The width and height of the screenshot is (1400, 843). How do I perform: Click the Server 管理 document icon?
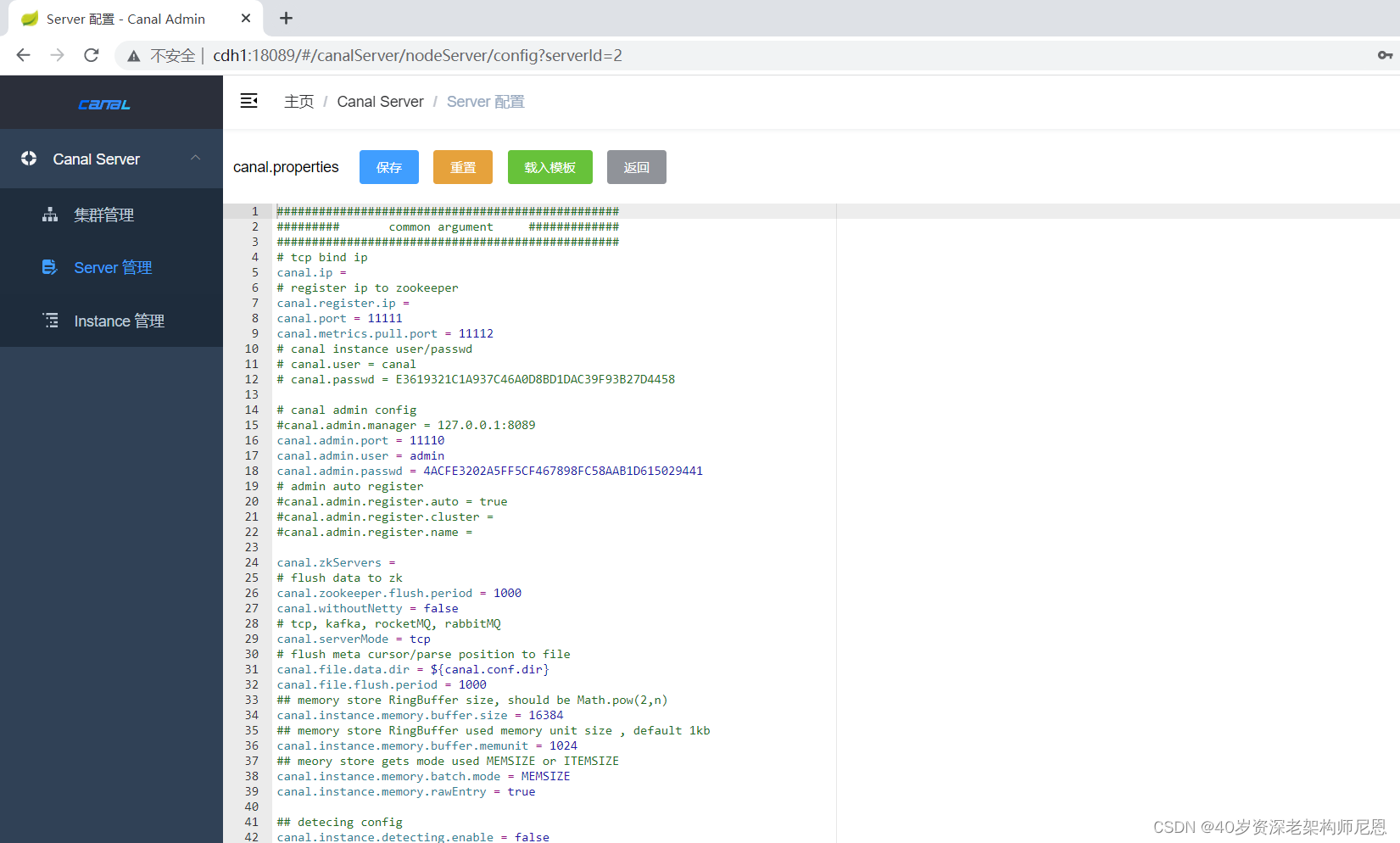pyautogui.click(x=50, y=267)
